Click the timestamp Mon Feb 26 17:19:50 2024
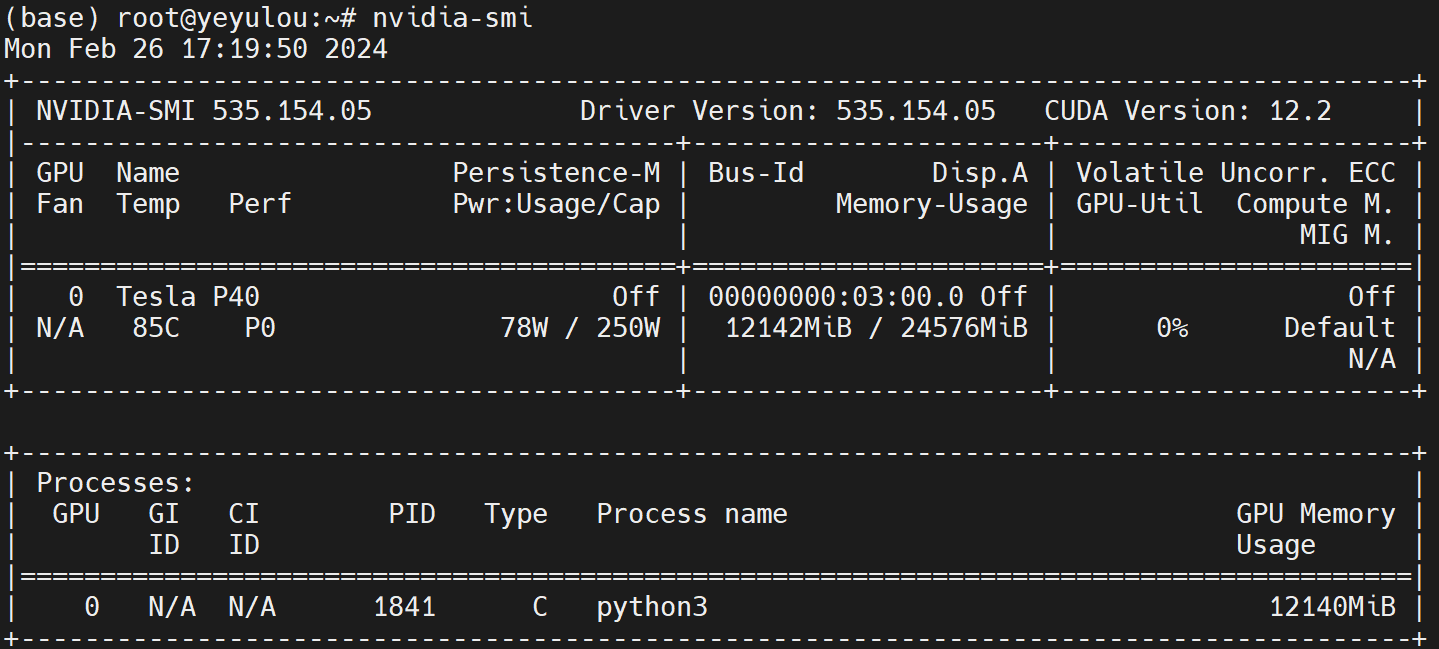The image size is (1439, 649). (196, 49)
